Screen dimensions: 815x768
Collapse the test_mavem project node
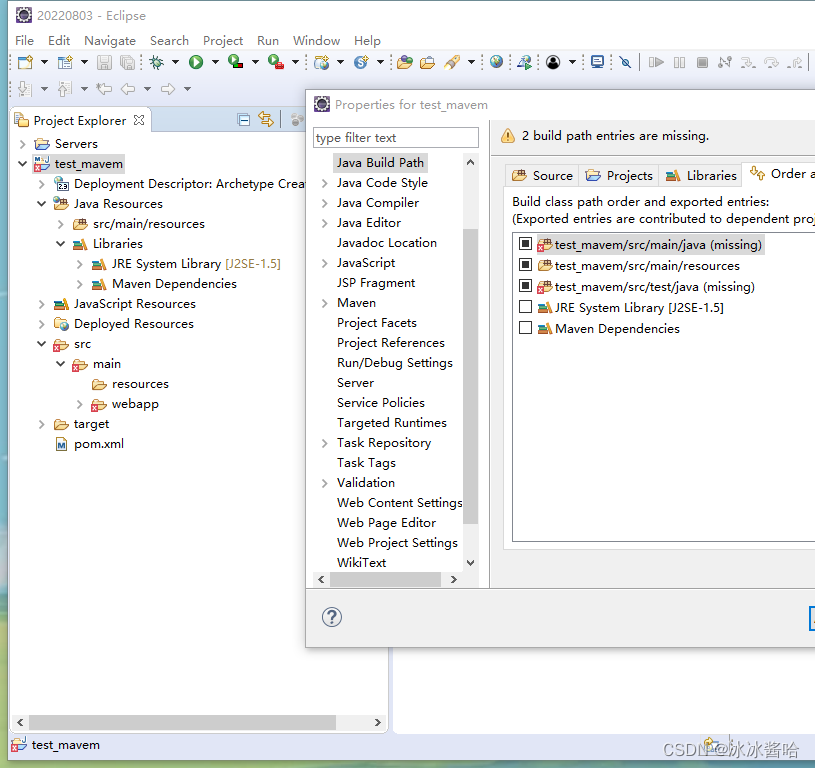coord(22,164)
